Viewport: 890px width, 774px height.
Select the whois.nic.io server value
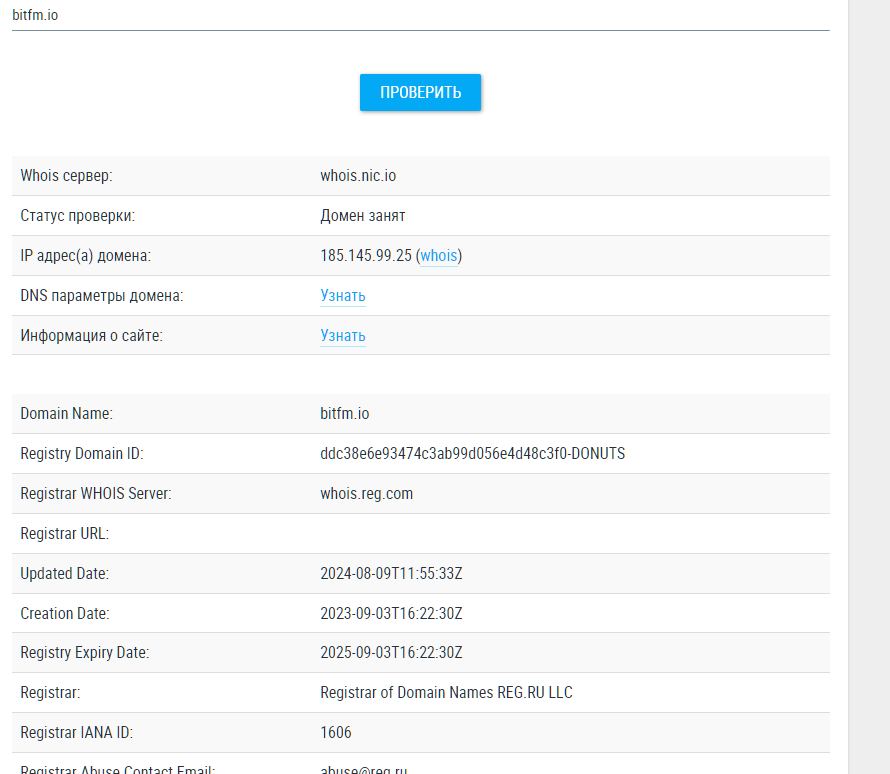tap(358, 175)
